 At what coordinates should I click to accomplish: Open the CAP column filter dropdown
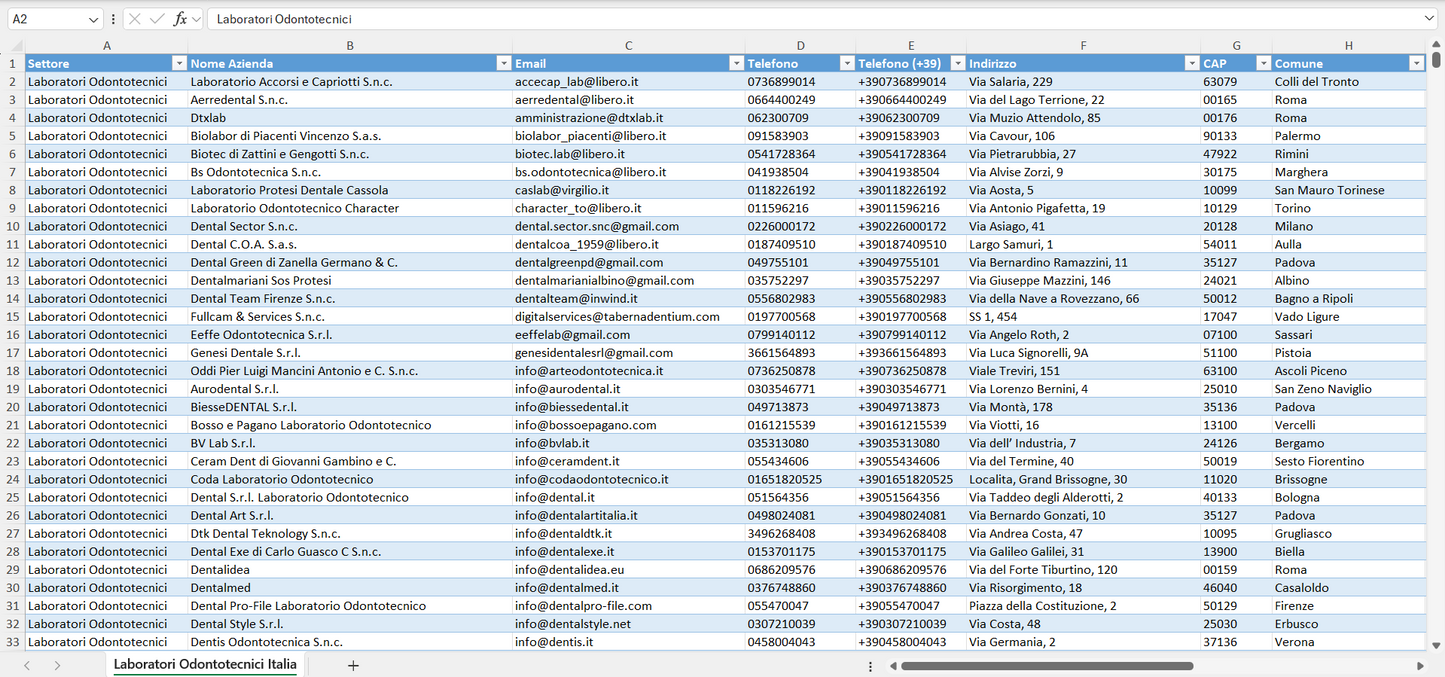(x=1262, y=63)
